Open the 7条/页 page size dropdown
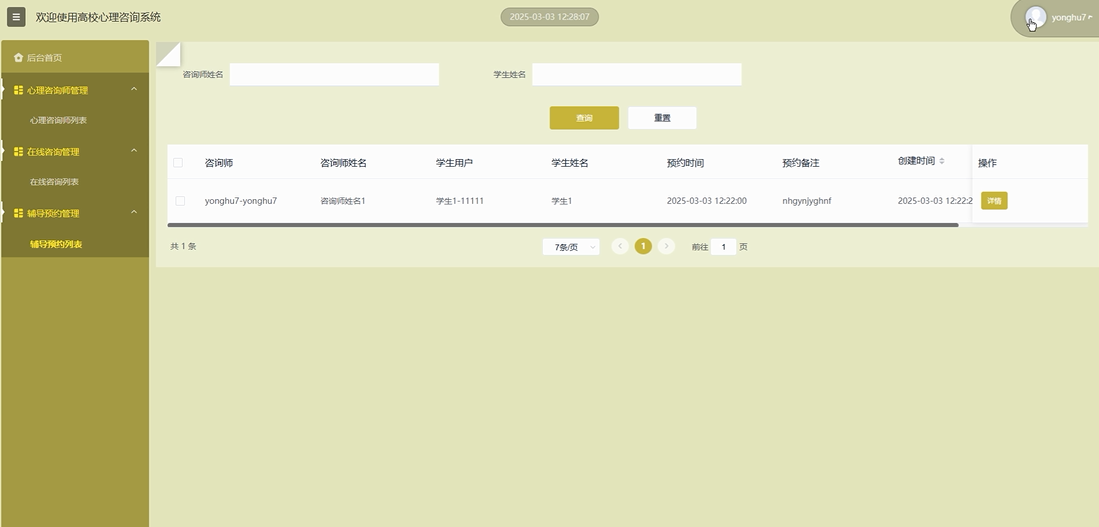This screenshot has width=1099, height=527. pyautogui.click(x=571, y=247)
